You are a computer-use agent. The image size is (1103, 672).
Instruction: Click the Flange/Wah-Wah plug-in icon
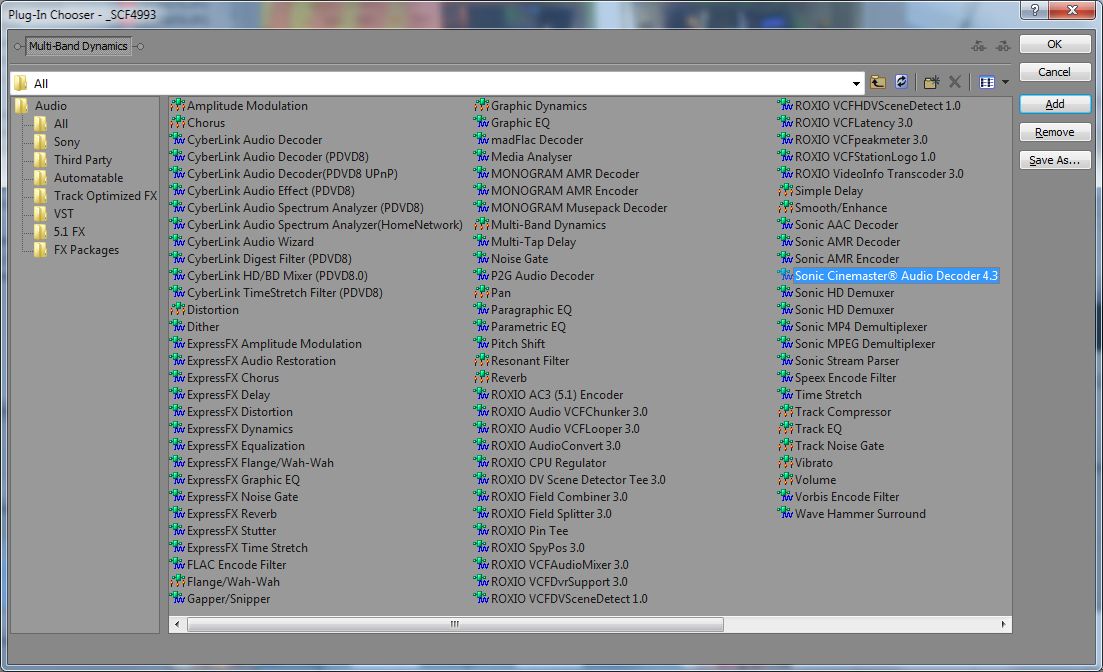pos(178,582)
